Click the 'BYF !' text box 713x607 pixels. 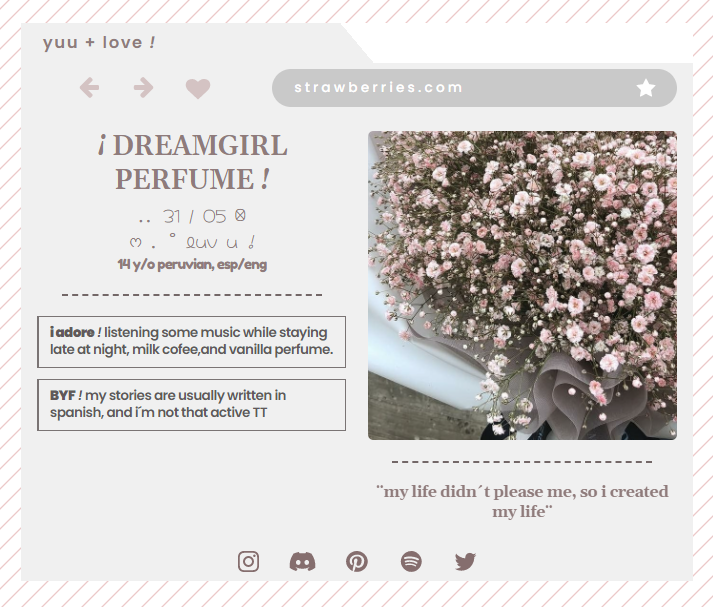191,405
